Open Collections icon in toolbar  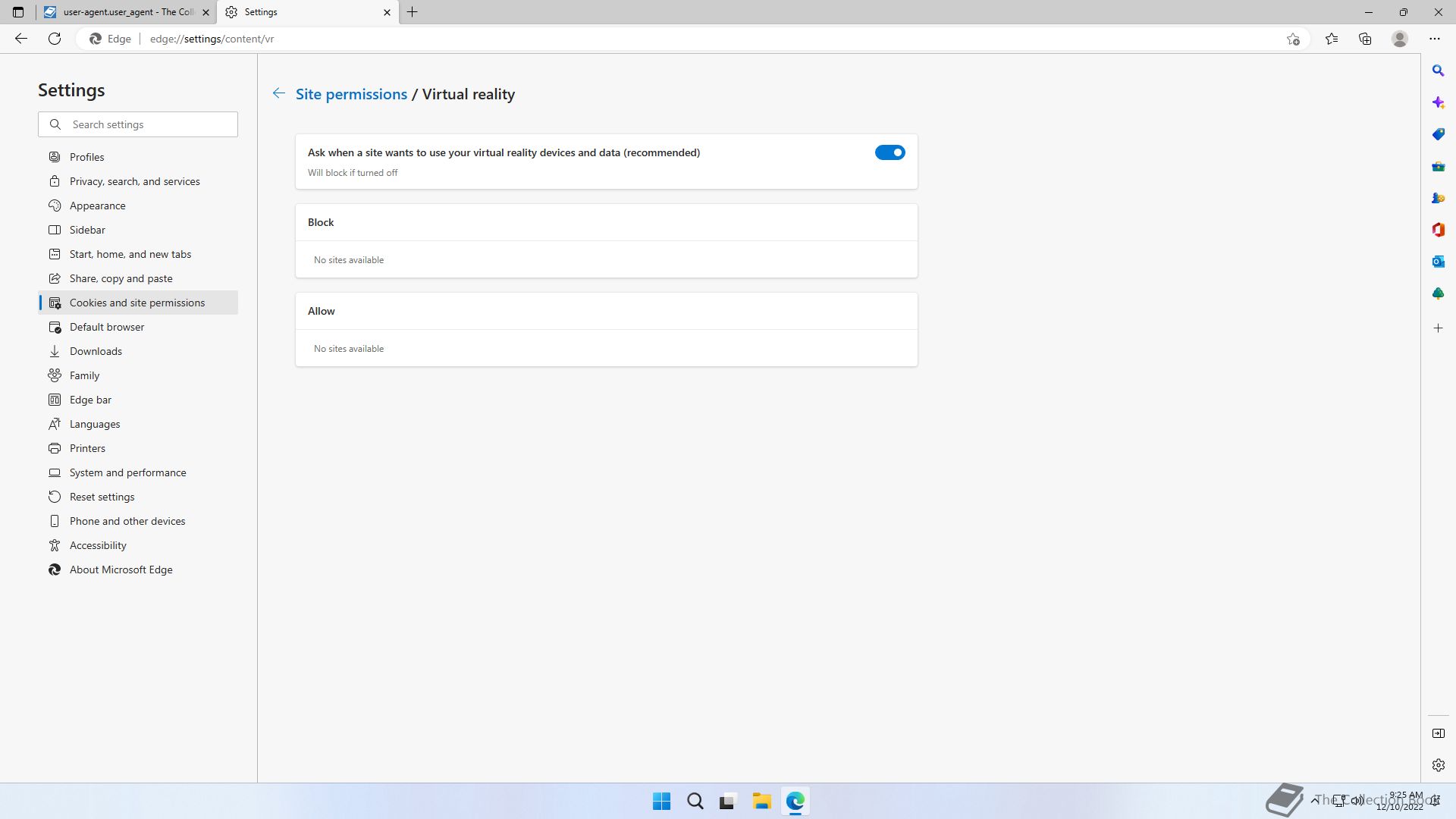point(1365,39)
